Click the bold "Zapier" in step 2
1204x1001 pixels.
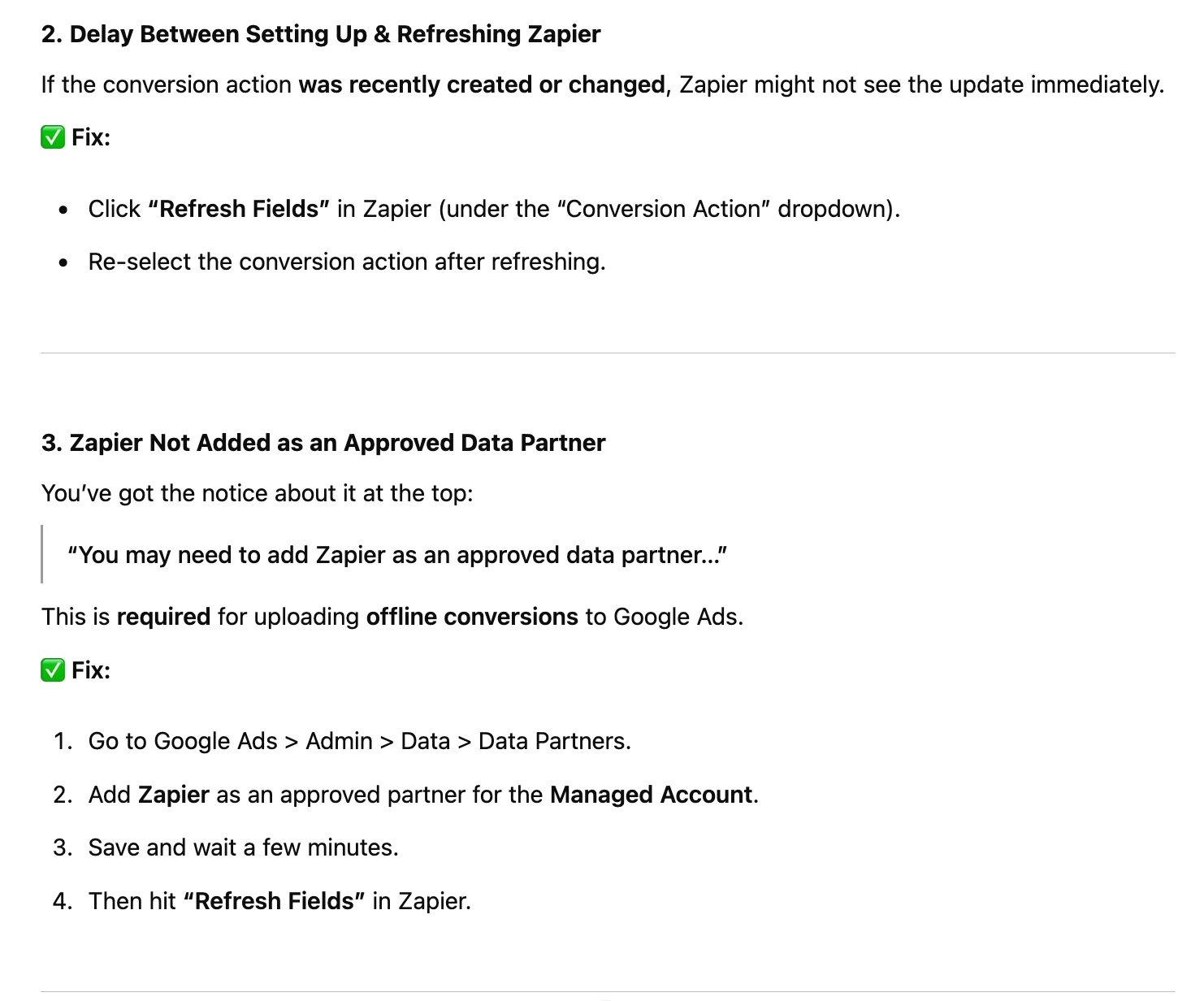coord(174,795)
